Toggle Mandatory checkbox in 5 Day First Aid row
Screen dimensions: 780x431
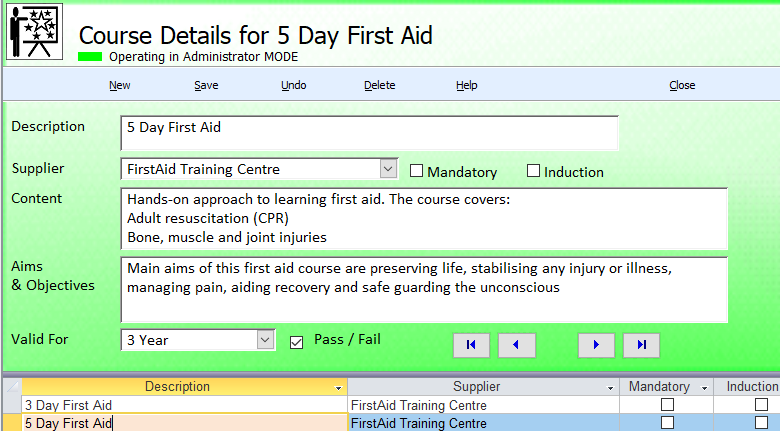(x=667, y=423)
